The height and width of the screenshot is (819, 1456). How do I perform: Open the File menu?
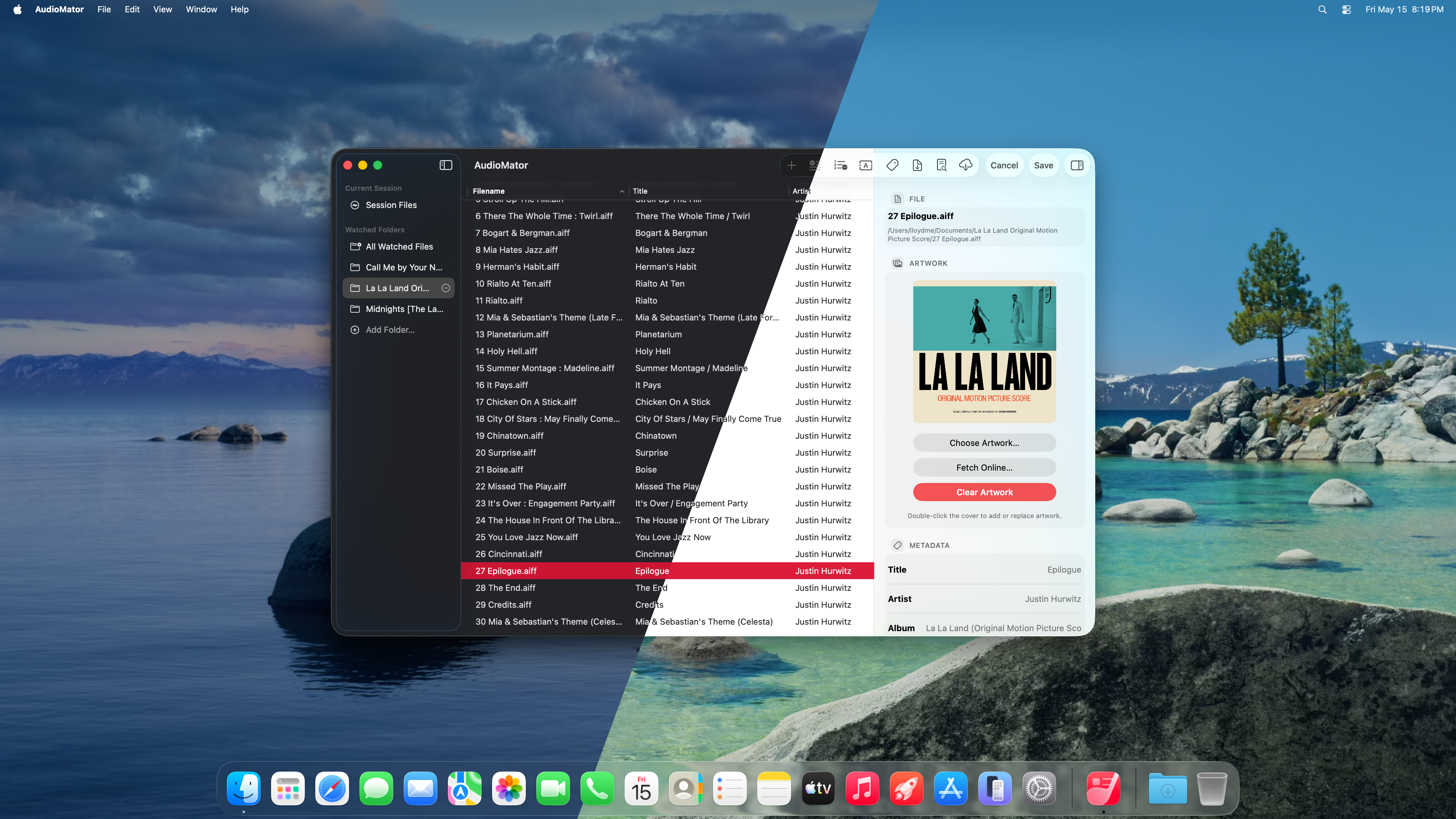tap(104, 9)
